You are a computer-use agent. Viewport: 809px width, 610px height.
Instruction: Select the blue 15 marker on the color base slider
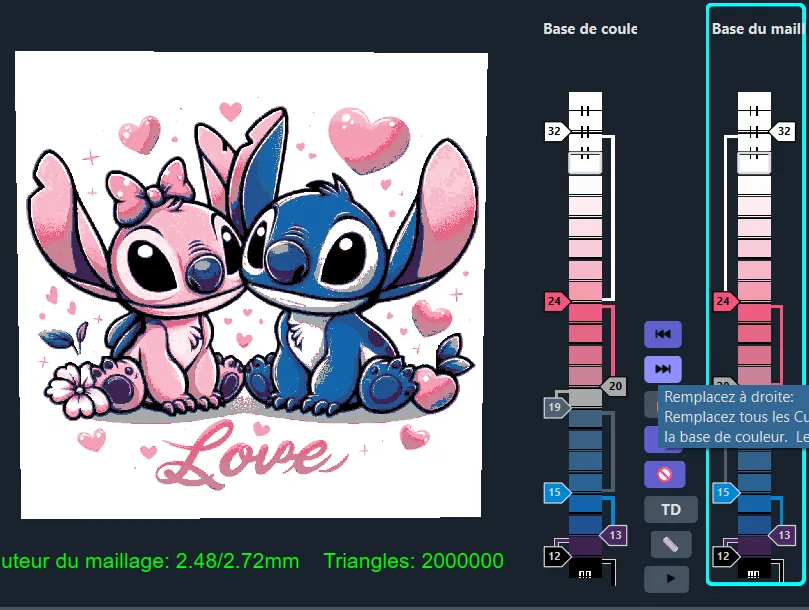point(557,492)
